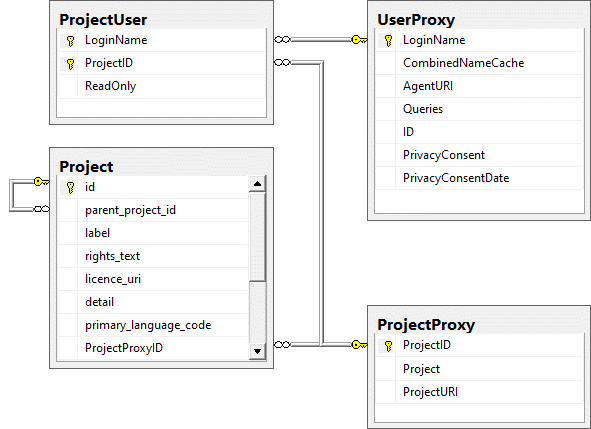Viewport: 591px width, 429px height.
Task: Select relationship key endpoint at ProjectProxy table
Action: (x=359, y=345)
